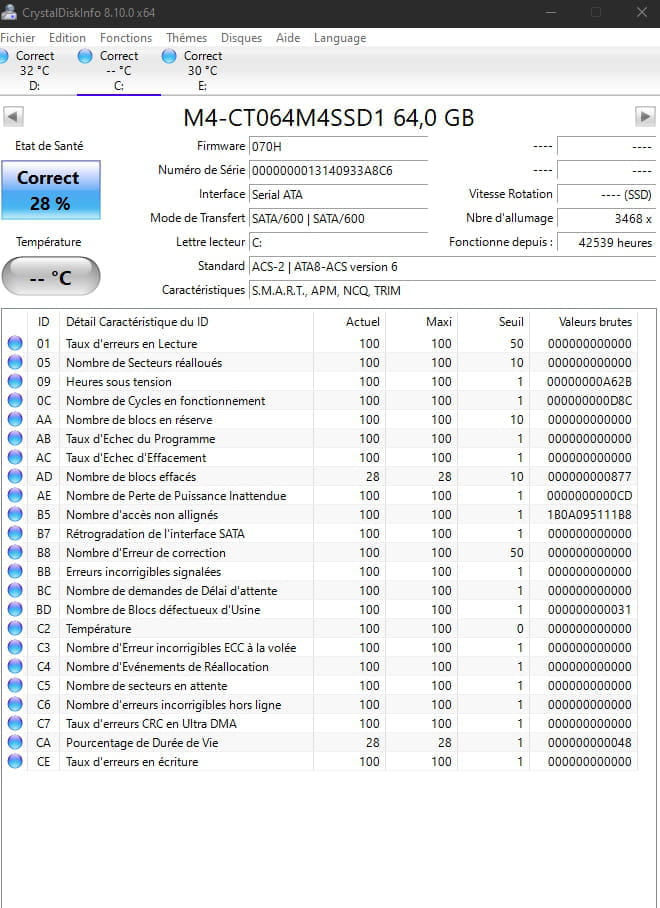Click the Etat de Santé label
The height and width of the screenshot is (908, 660).
49,146
